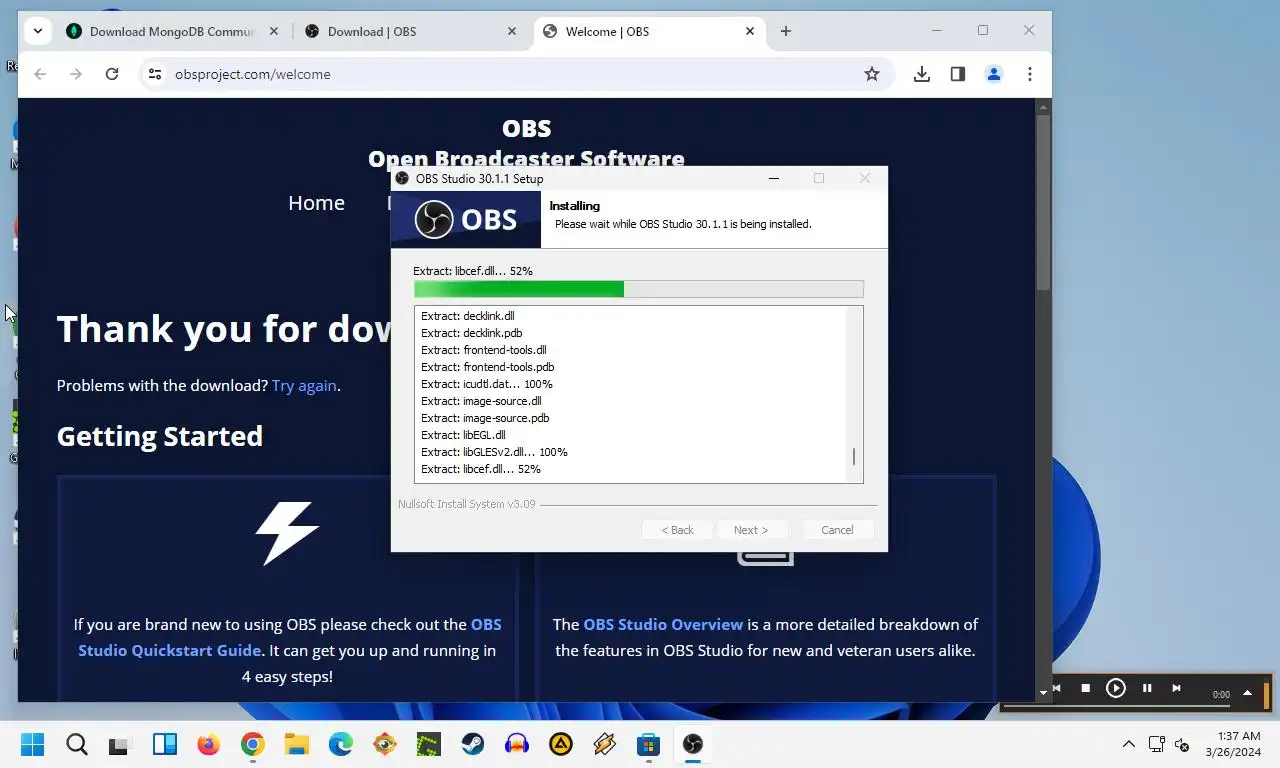Click the Next button in installer
The width and height of the screenshot is (1280, 768).
(751, 530)
